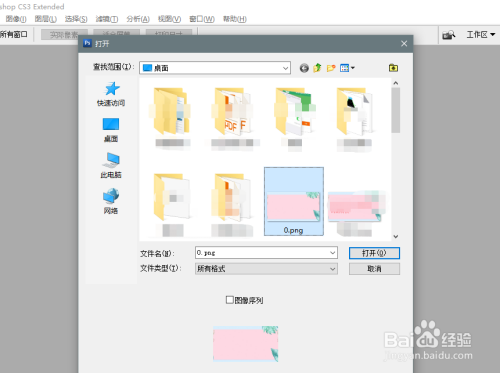Select 网络 in the places sidebar
The image size is (500, 373).
[x=111, y=201]
